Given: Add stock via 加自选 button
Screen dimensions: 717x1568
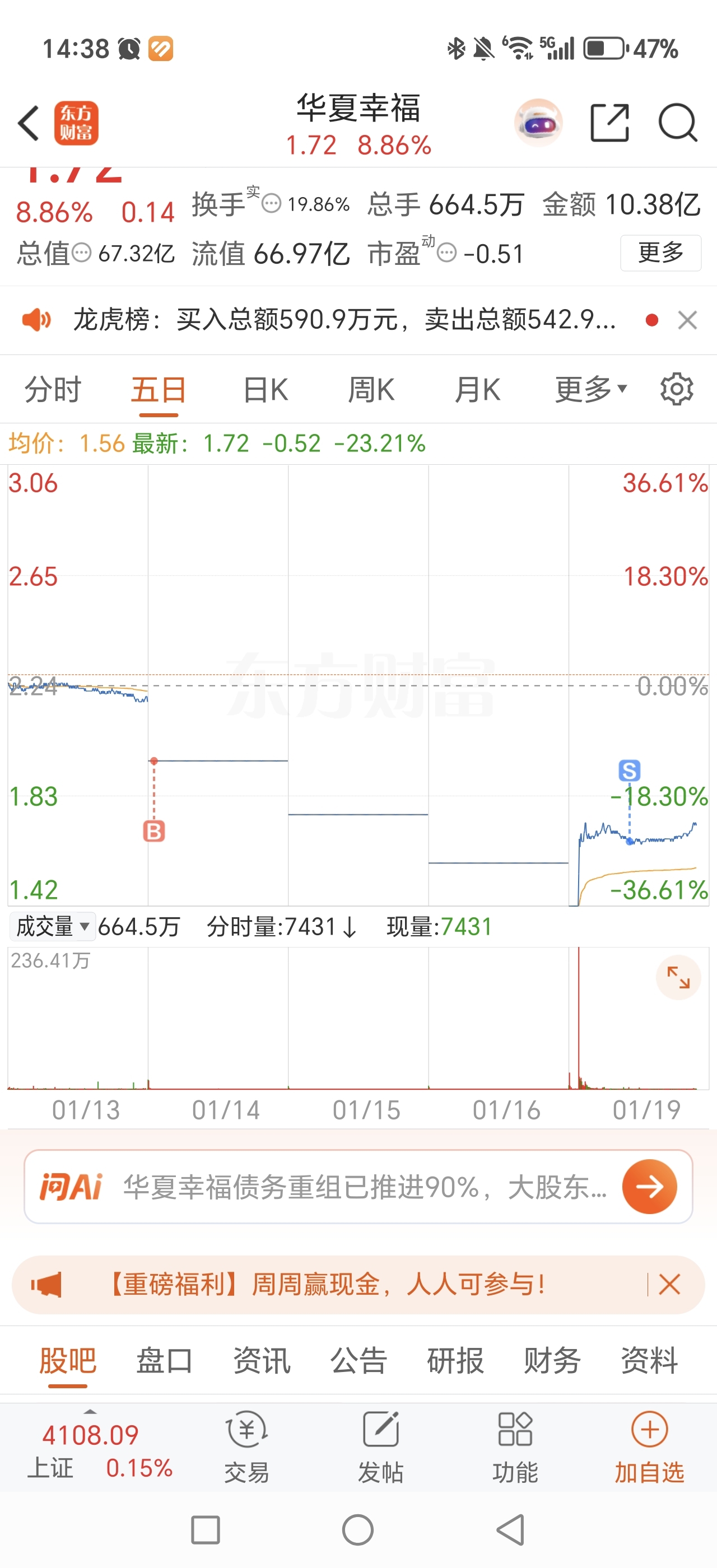Looking at the screenshot, I should click(649, 1448).
